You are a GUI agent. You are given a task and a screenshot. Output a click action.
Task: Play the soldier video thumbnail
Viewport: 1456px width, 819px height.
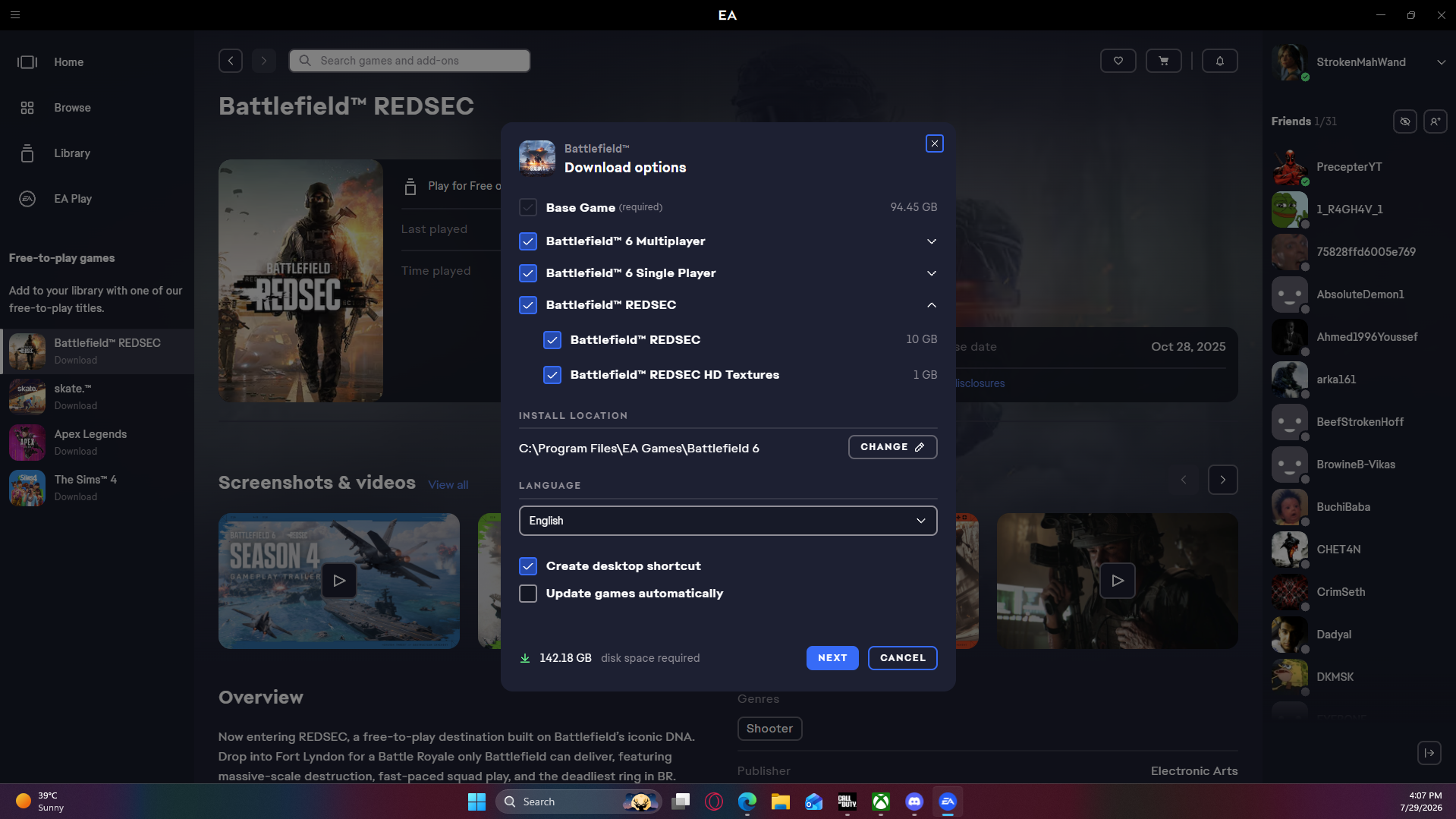pos(1117,581)
